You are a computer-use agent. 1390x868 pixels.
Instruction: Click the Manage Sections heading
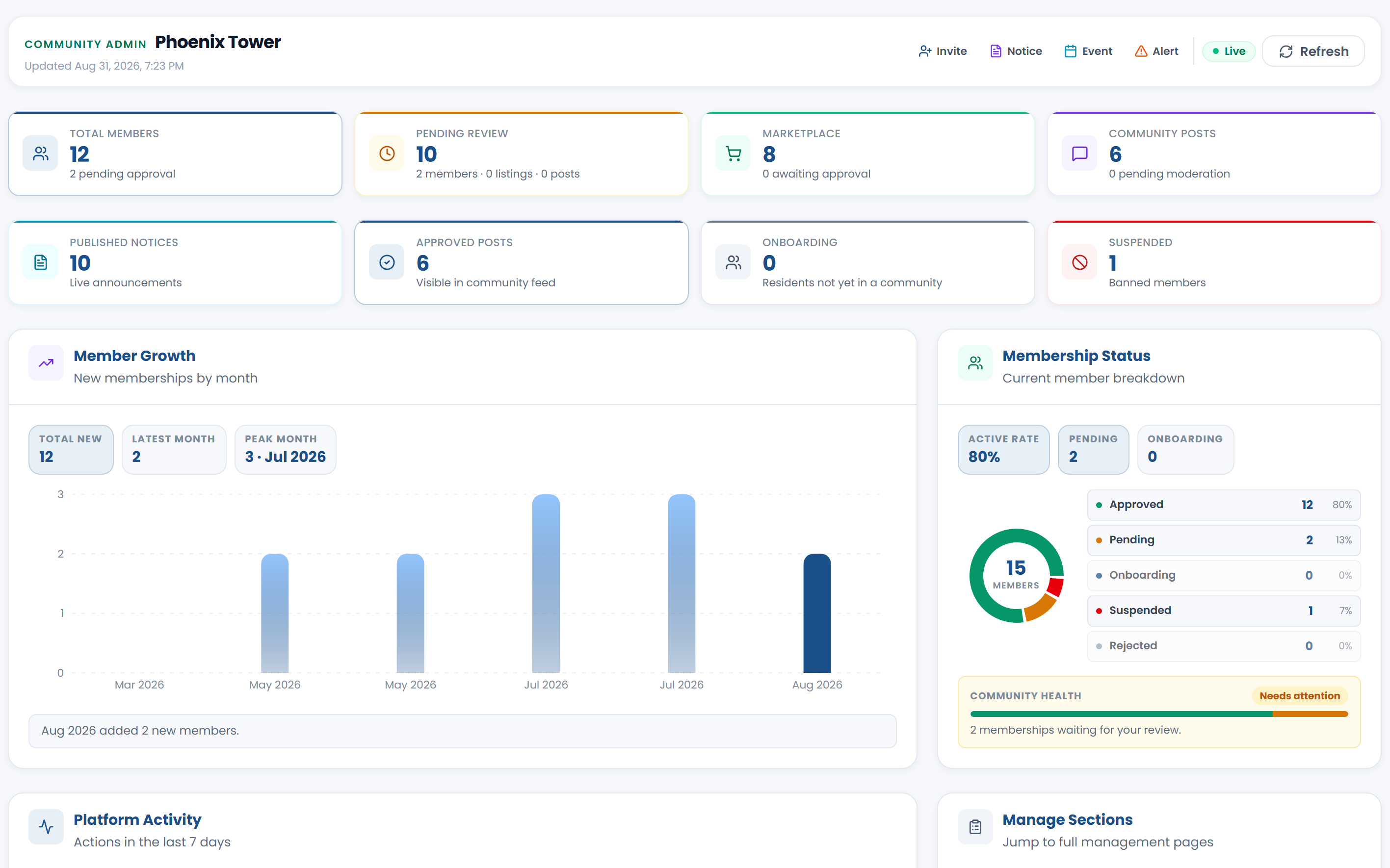[1067, 820]
